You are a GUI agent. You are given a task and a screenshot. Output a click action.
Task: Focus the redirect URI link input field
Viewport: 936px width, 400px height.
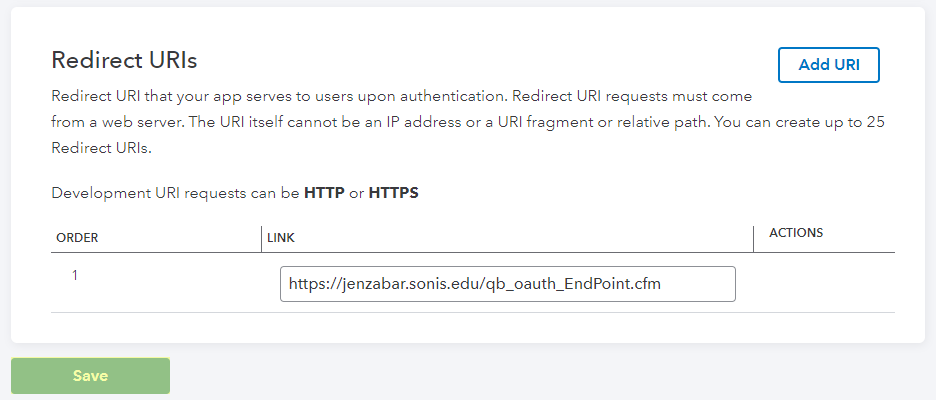pyautogui.click(x=507, y=284)
